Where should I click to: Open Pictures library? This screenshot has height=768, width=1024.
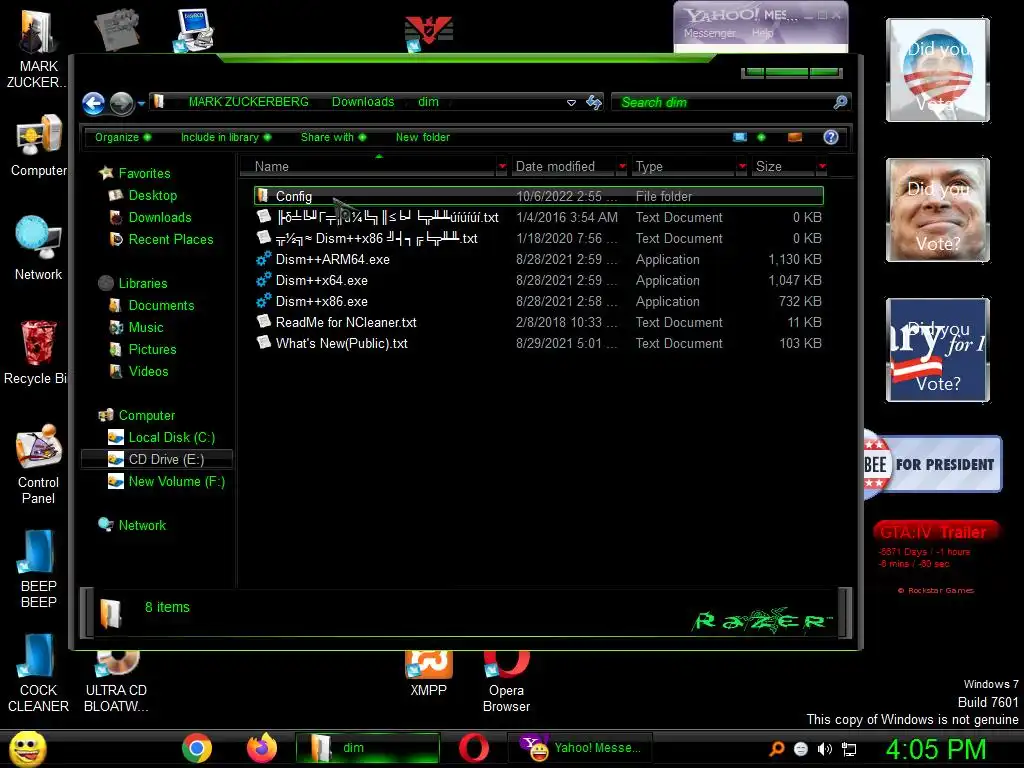pos(152,349)
